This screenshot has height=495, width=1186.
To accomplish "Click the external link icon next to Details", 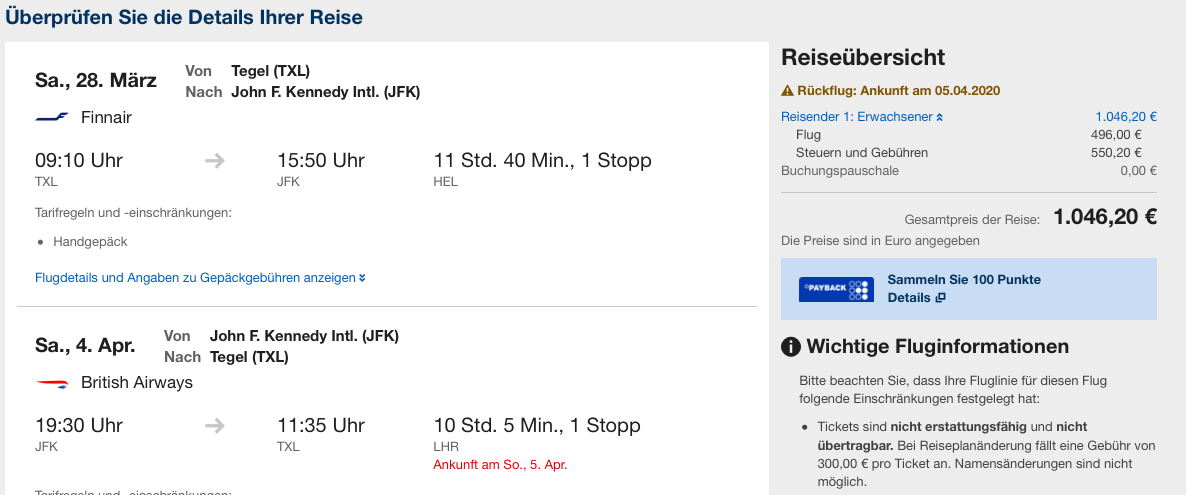I will (940, 298).
